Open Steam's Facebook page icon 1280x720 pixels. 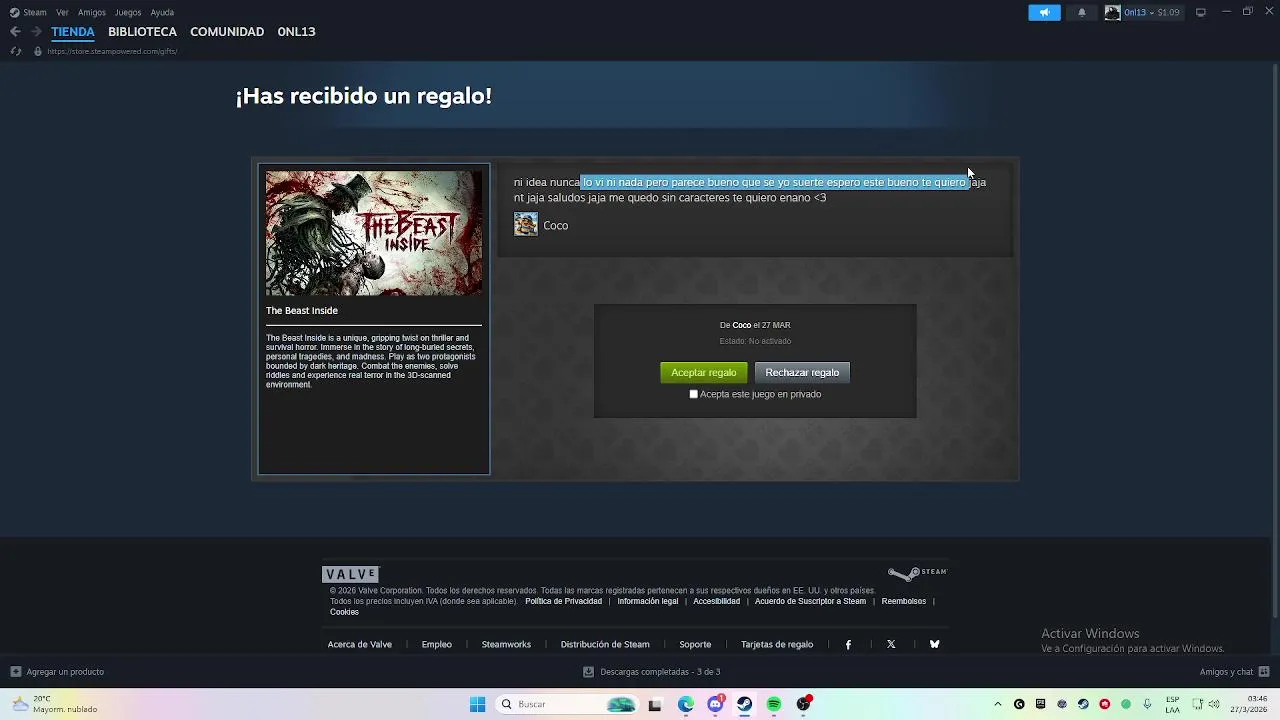[848, 645]
